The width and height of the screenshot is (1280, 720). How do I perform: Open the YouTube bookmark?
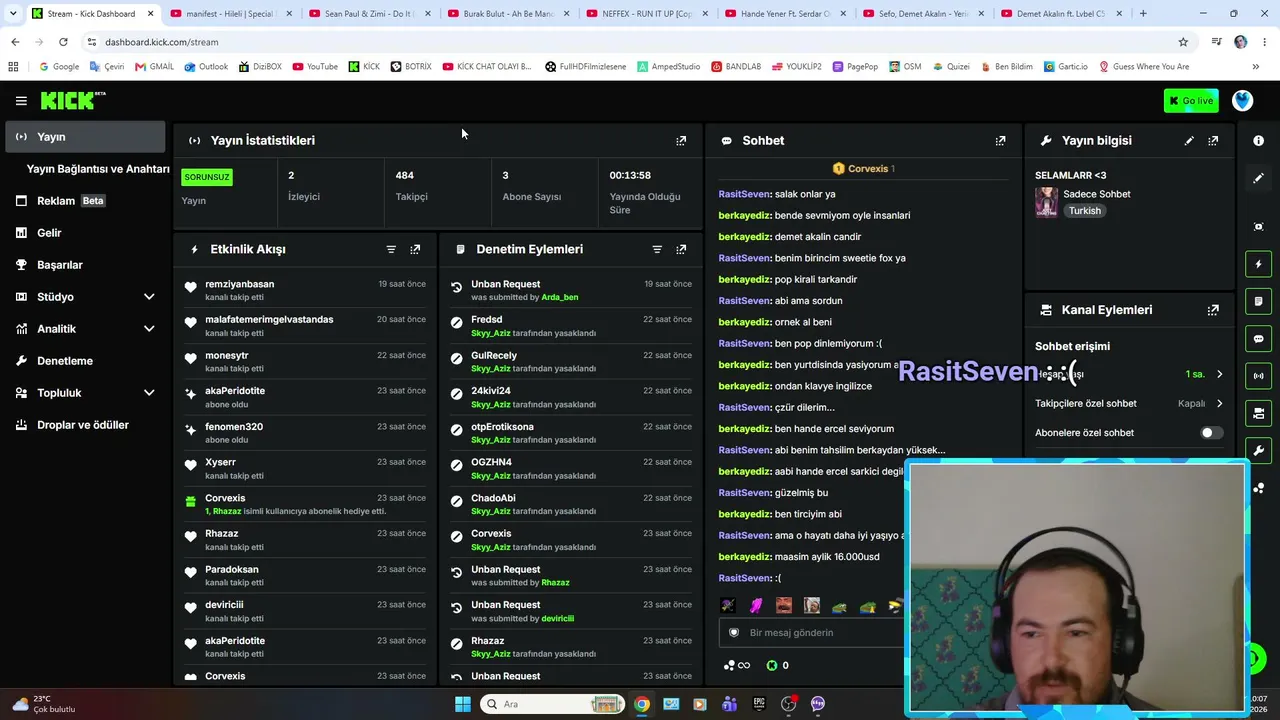315,67
